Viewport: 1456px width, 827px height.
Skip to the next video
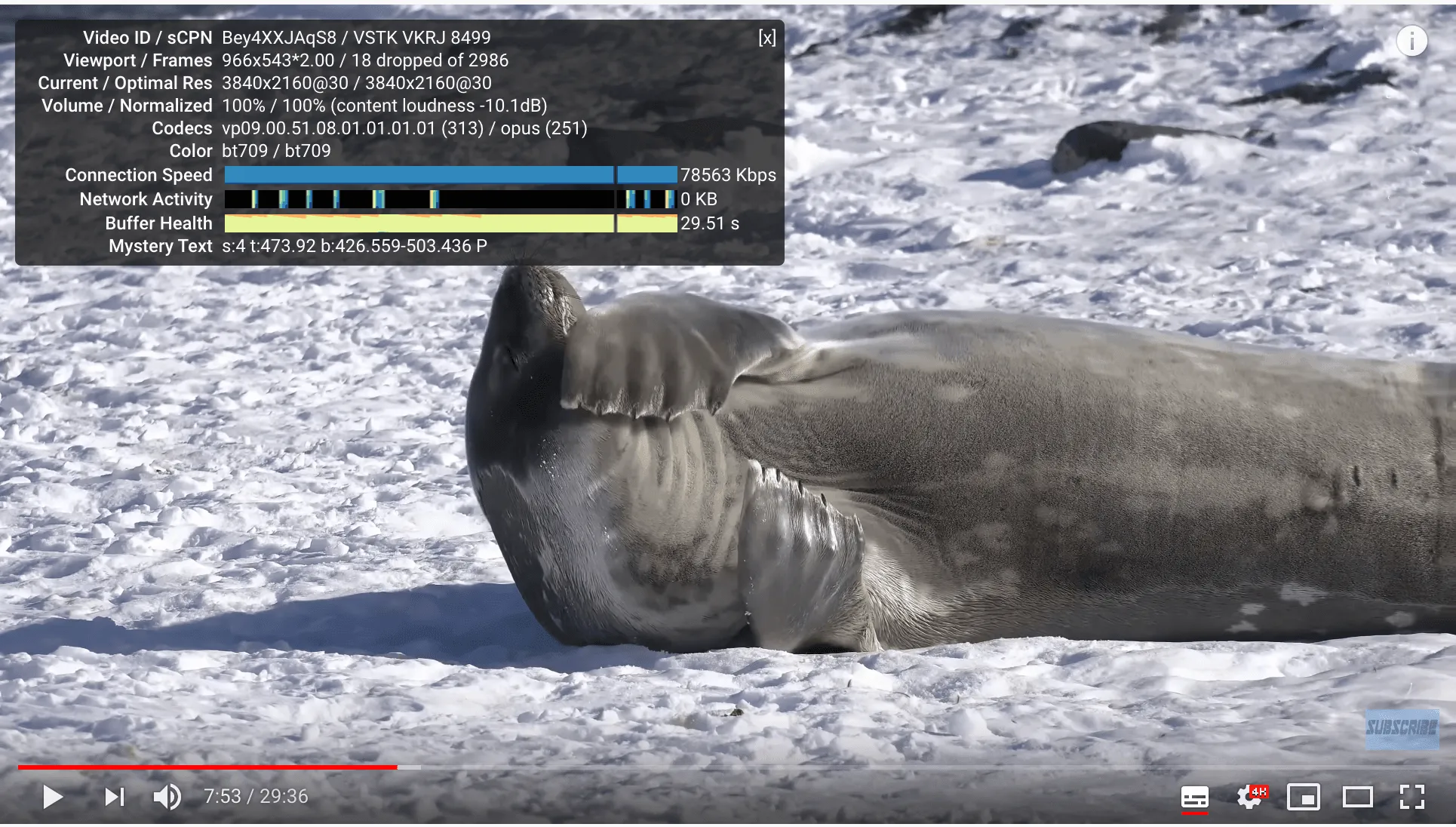point(115,797)
